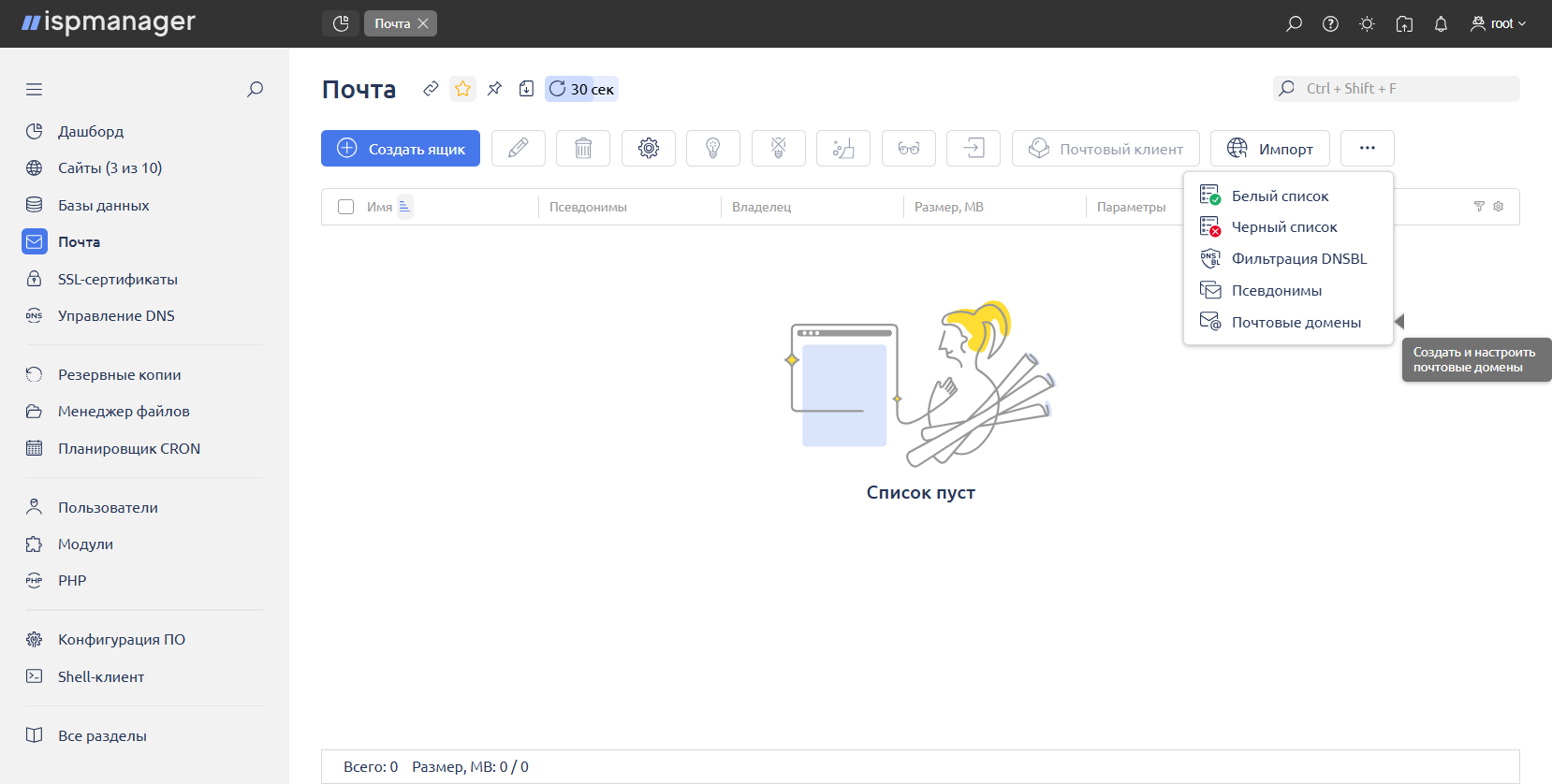Viewport: 1552px width, 784px height.
Task: Toggle favorite star for Почта page
Action: coord(462,89)
